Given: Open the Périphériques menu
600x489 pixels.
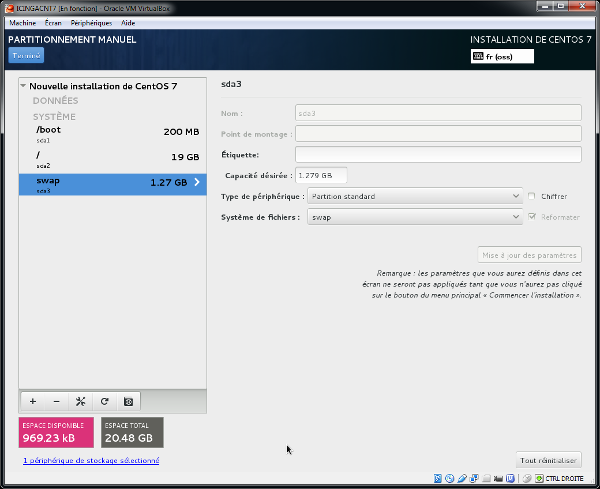Looking at the screenshot, I should [x=91, y=23].
